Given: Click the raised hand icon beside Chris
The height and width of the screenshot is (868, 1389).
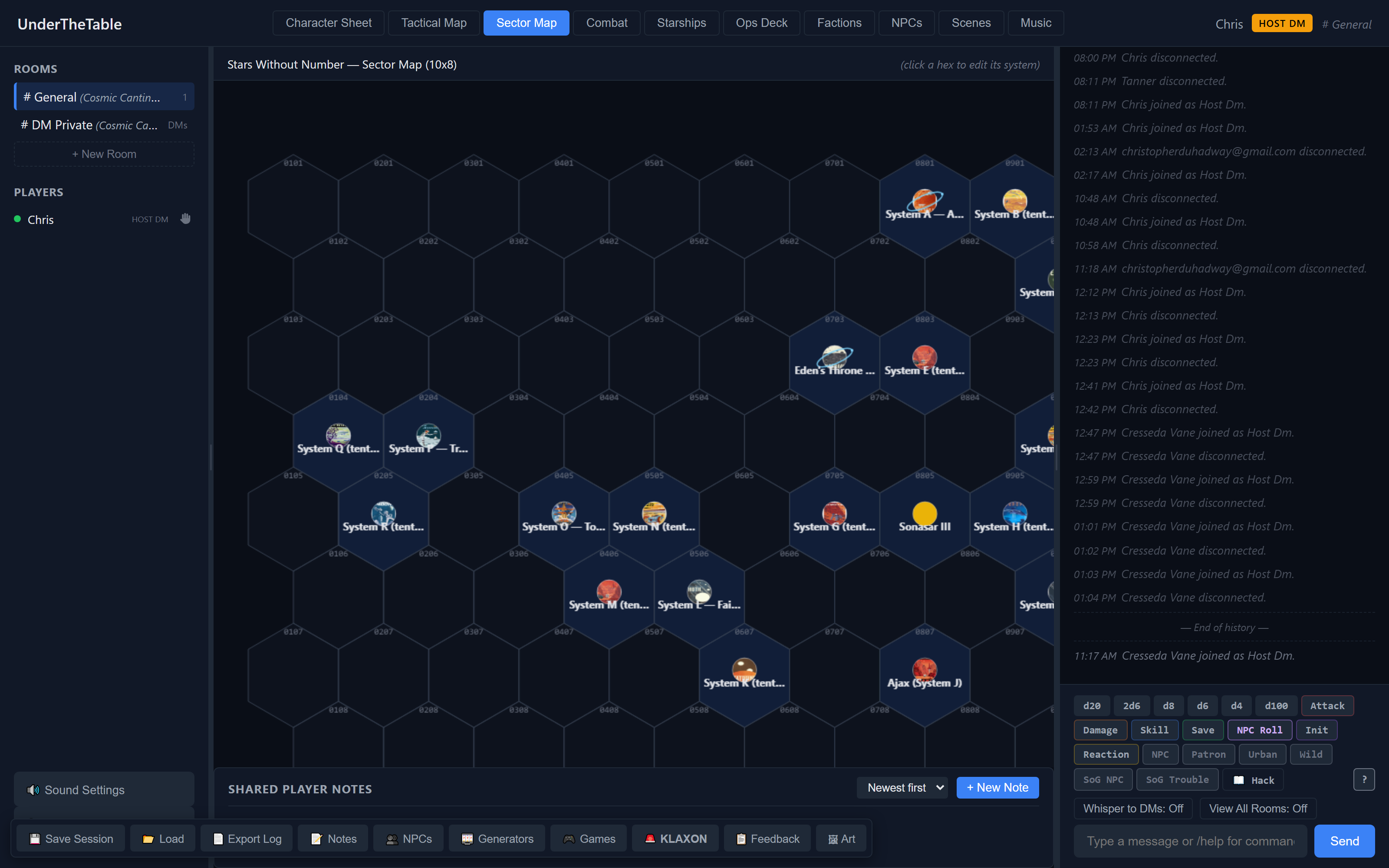Looking at the screenshot, I should coord(185,219).
